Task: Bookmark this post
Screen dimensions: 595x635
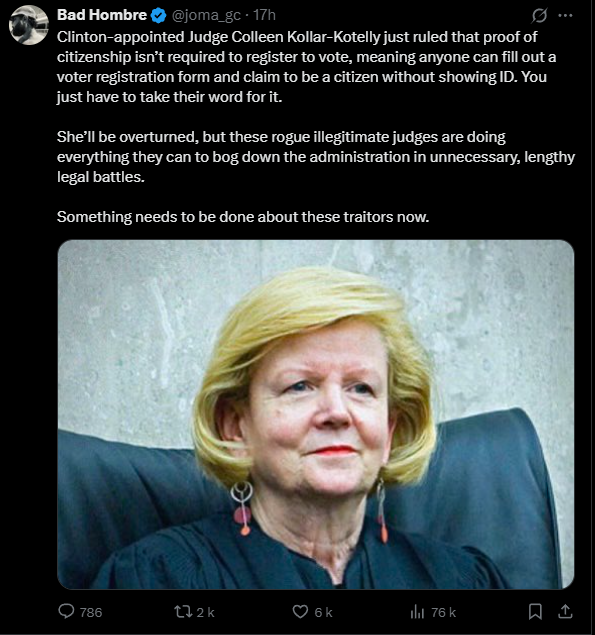Action: coord(535,612)
